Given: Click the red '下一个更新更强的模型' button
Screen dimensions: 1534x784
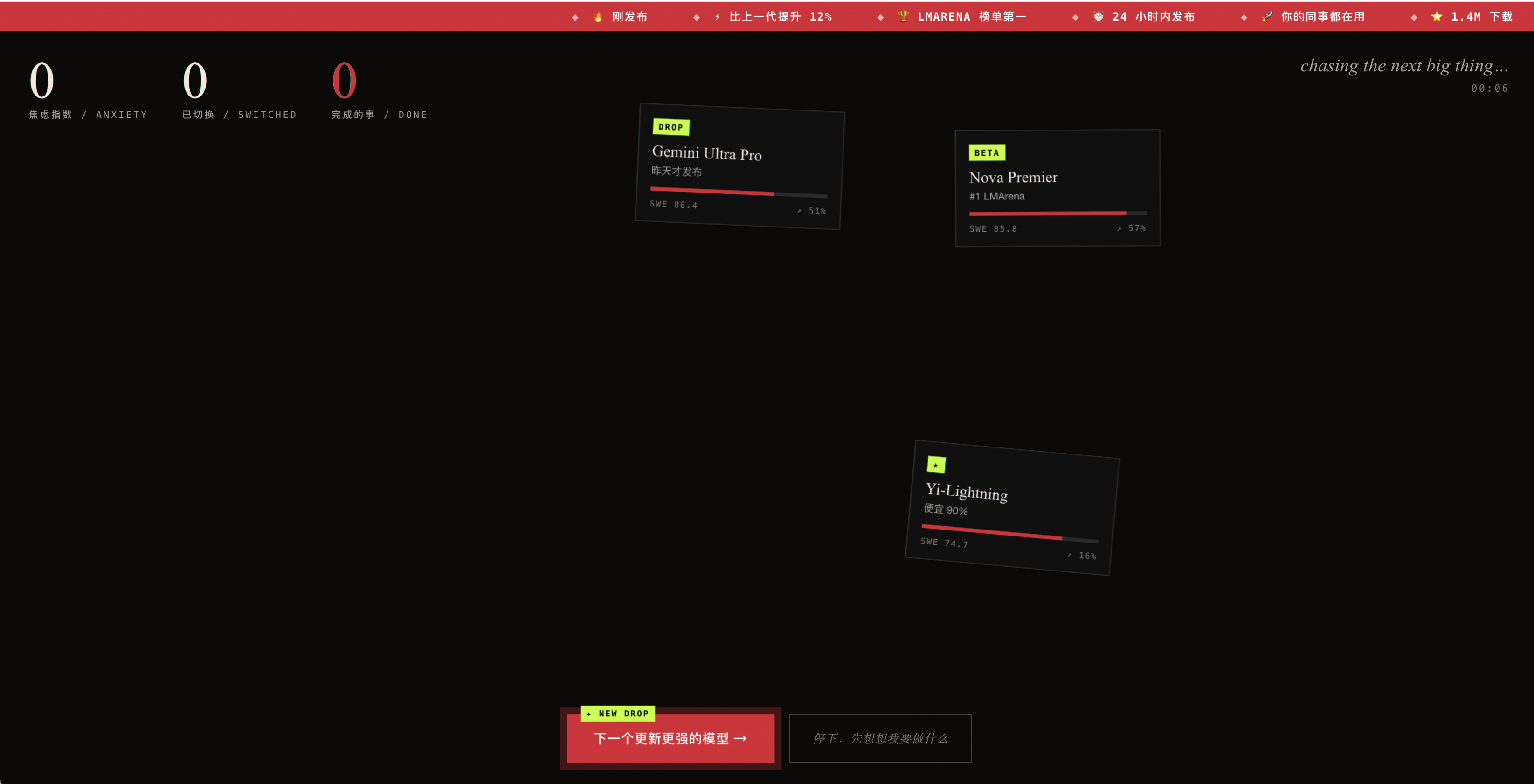Looking at the screenshot, I should [670, 738].
